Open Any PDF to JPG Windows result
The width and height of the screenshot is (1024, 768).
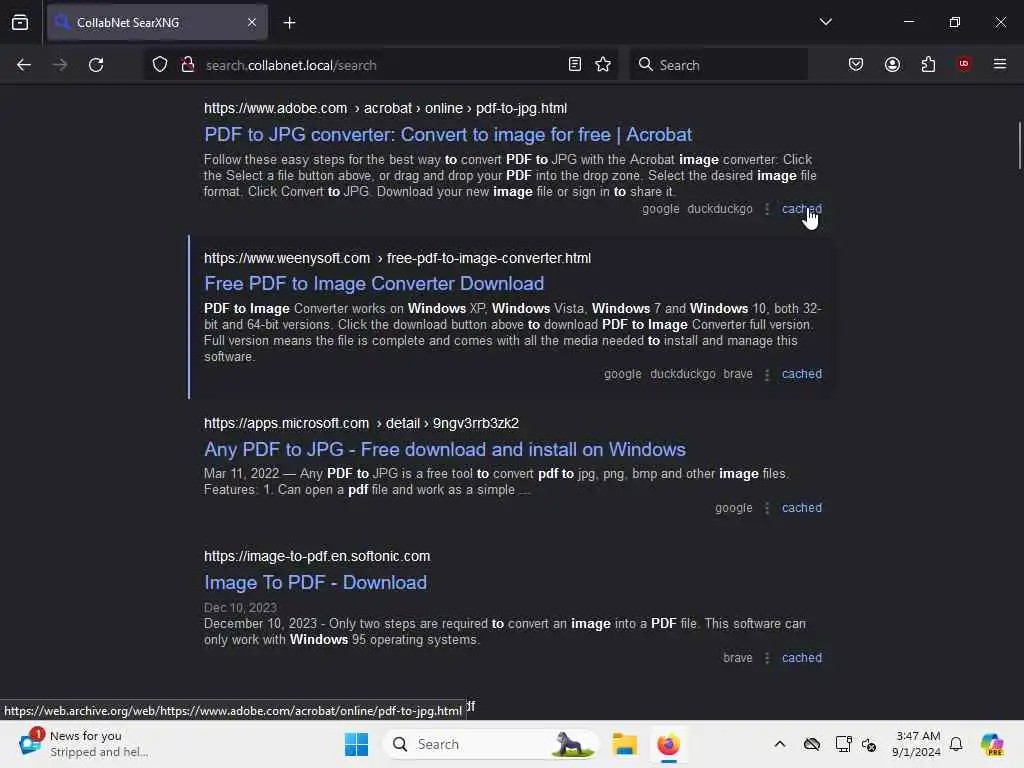tap(445, 449)
